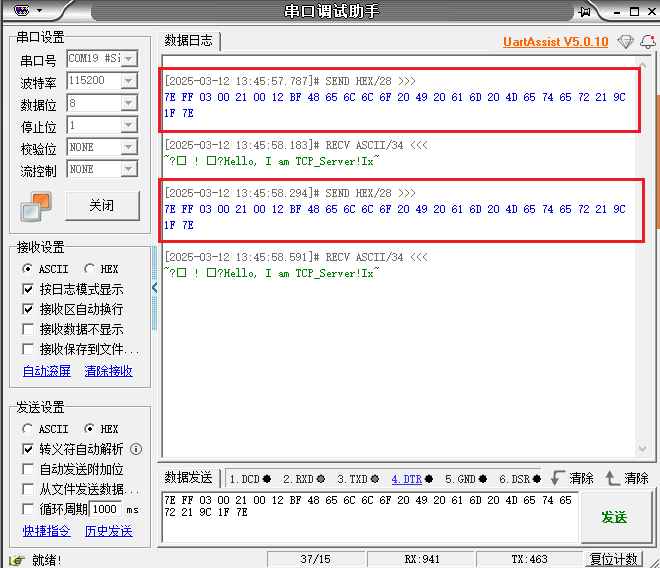Click the clear-down arrow 清除 icon
This screenshot has width=660, height=568.
(558, 478)
